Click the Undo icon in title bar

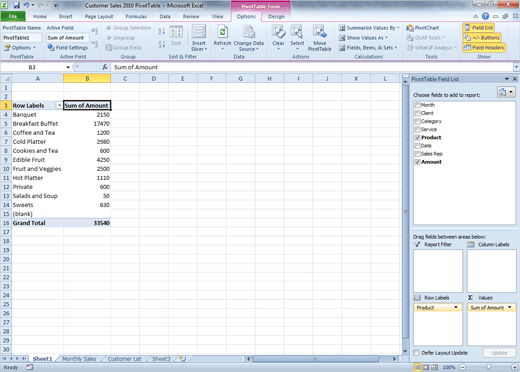click(x=26, y=5)
